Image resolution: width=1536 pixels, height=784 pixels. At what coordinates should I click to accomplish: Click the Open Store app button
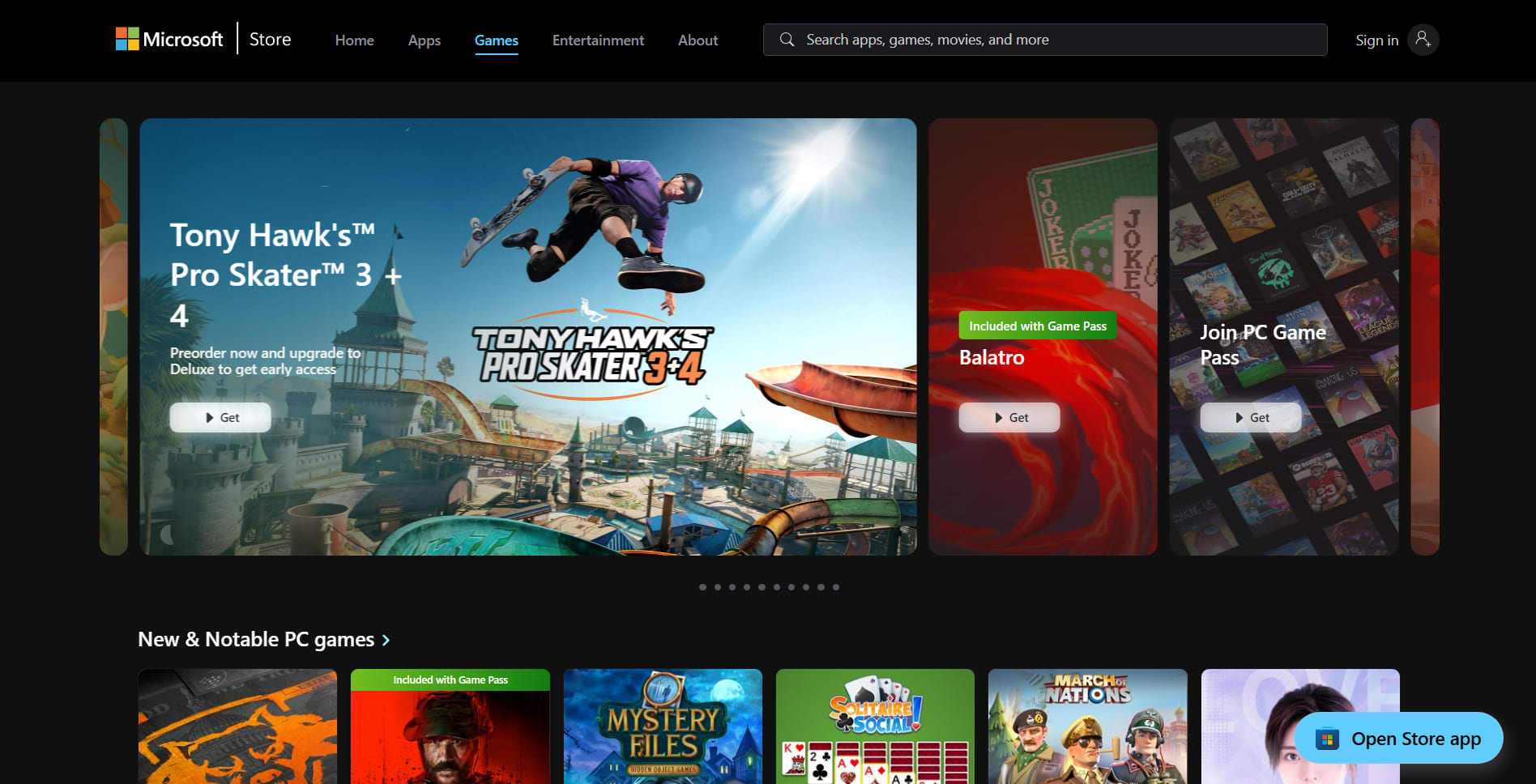click(x=1399, y=738)
